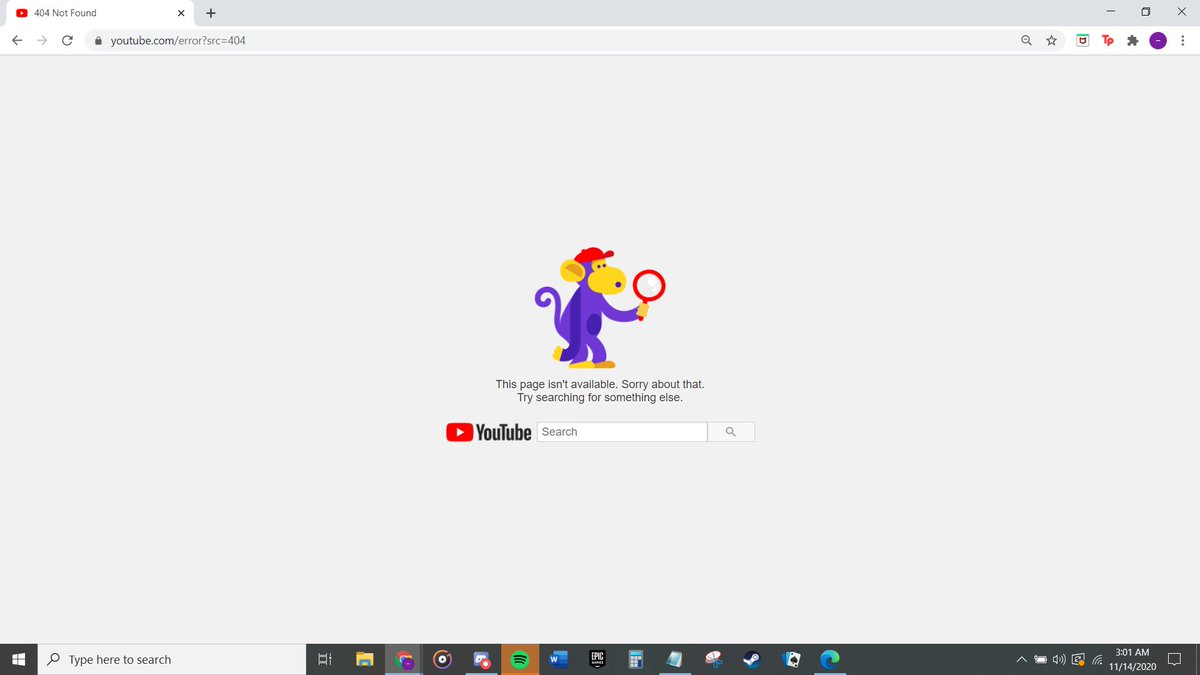This screenshot has width=1200, height=675.
Task: Open the Chrome three-dot menu
Action: pyautogui.click(x=1183, y=41)
